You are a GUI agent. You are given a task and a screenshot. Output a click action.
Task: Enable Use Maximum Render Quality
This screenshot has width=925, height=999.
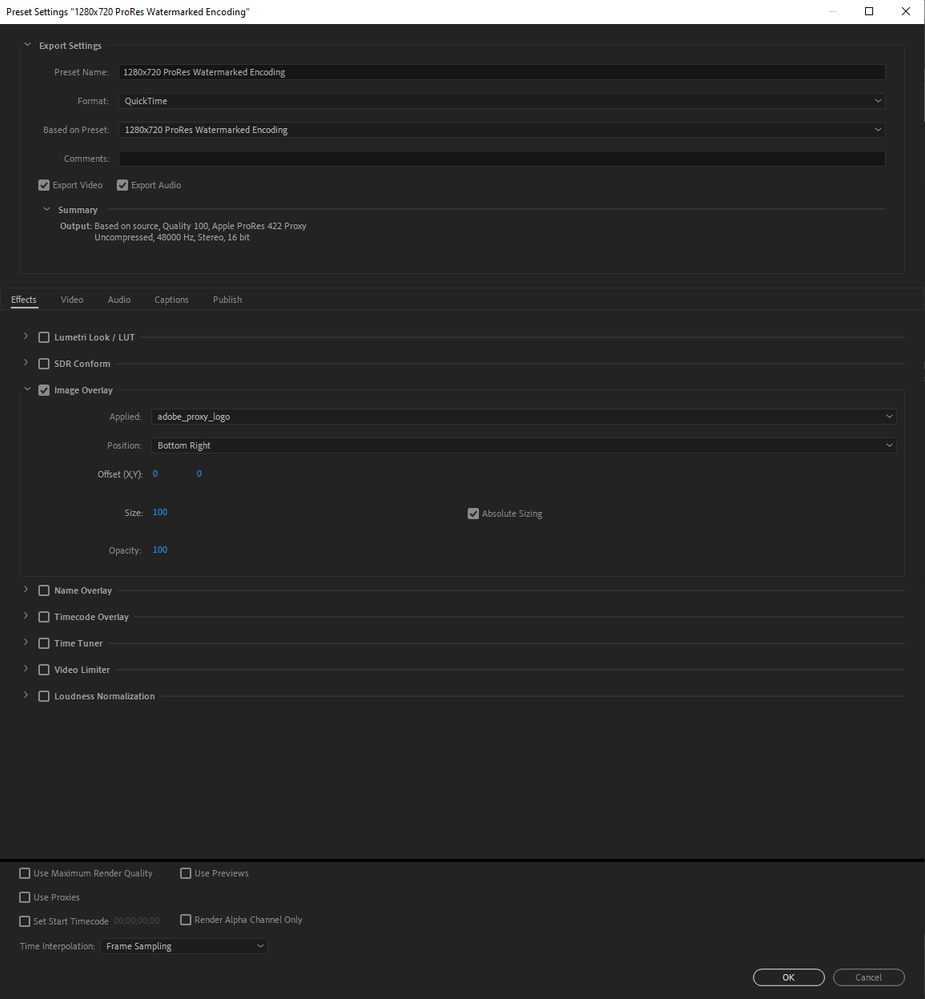[24, 873]
